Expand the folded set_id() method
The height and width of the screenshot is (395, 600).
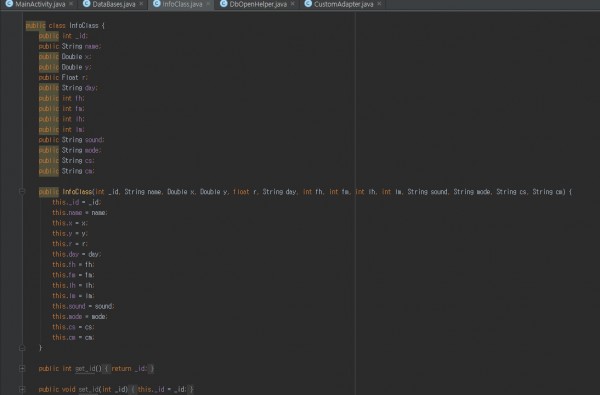point(22,389)
